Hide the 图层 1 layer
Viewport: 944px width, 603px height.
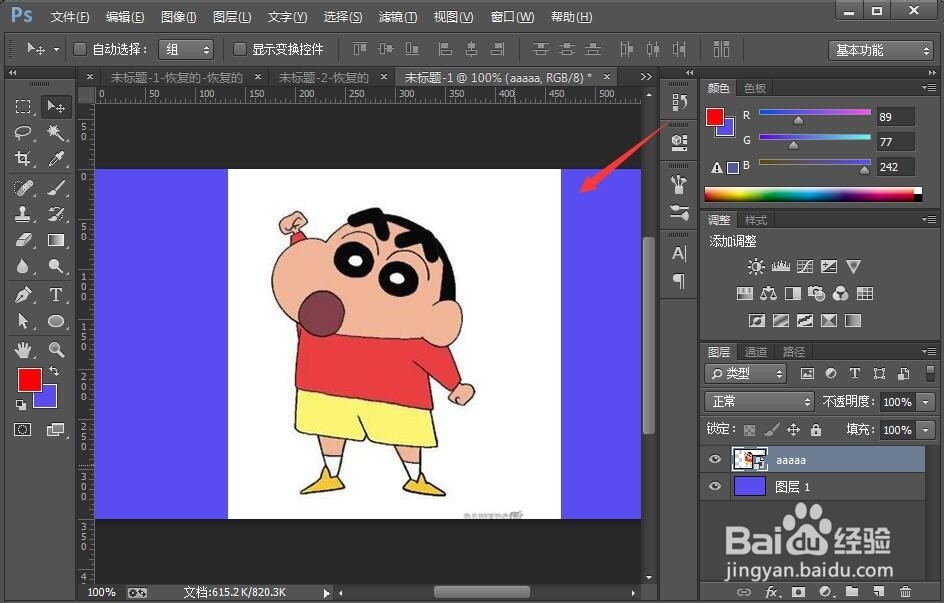[715, 486]
